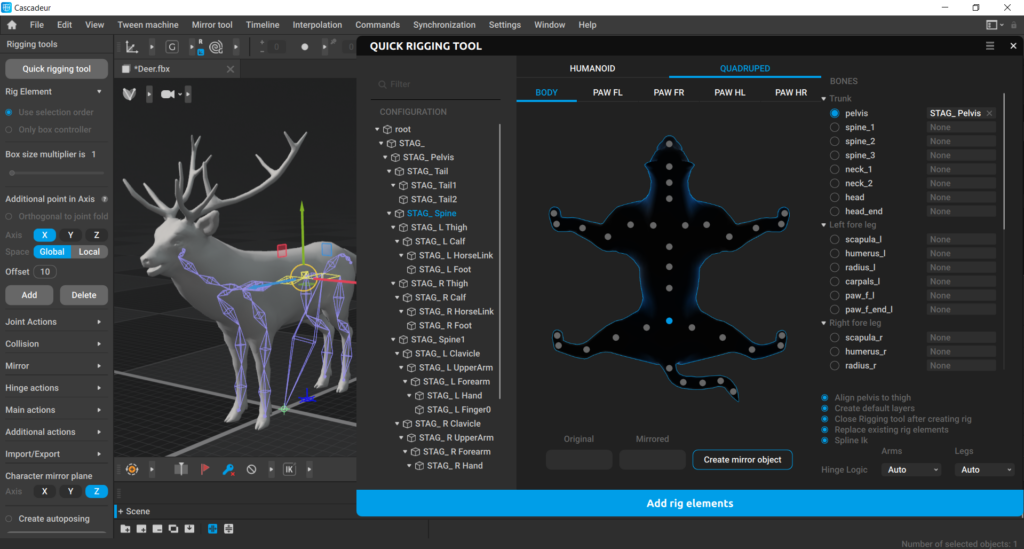Toggle Spline Ik option
This screenshot has width=1024, height=549.
click(825, 441)
